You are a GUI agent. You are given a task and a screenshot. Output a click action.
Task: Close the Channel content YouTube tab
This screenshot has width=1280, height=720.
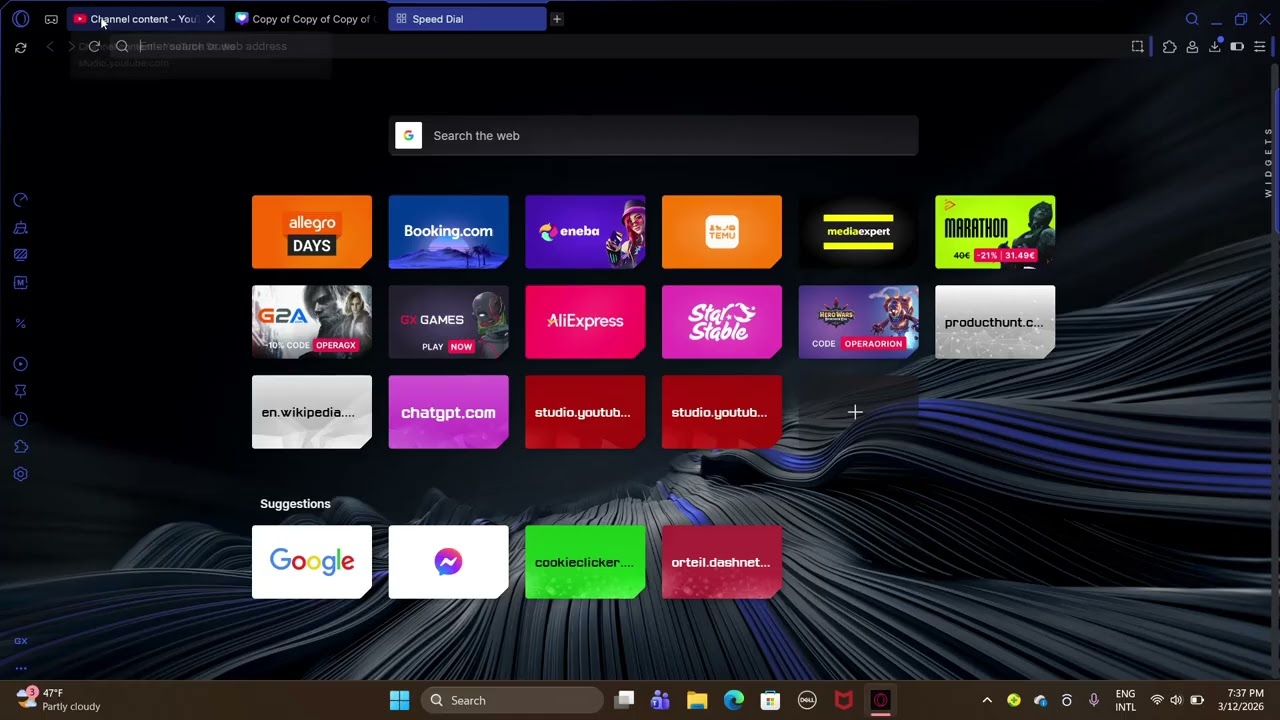click(x=211, y=19)
